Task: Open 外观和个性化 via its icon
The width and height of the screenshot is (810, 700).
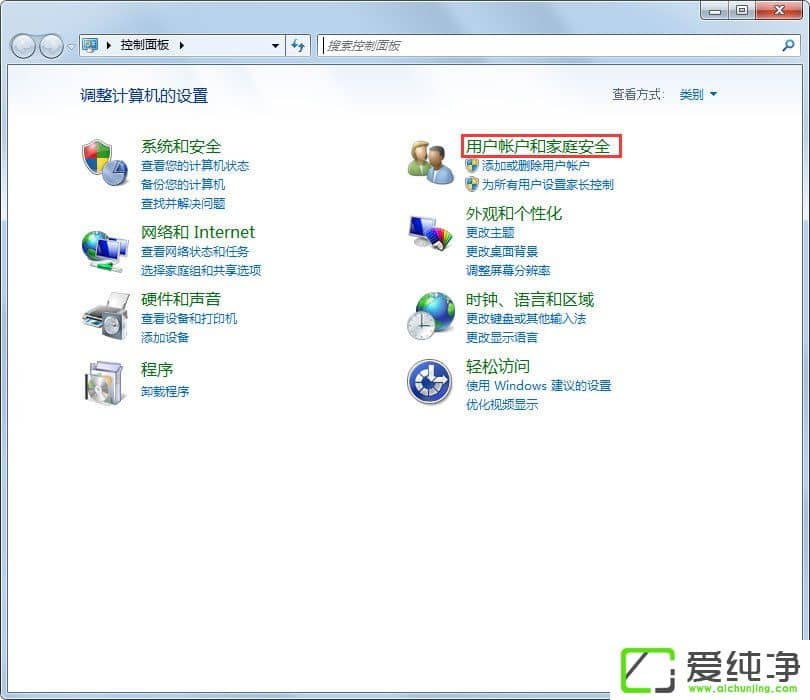Action: [429, 231]
